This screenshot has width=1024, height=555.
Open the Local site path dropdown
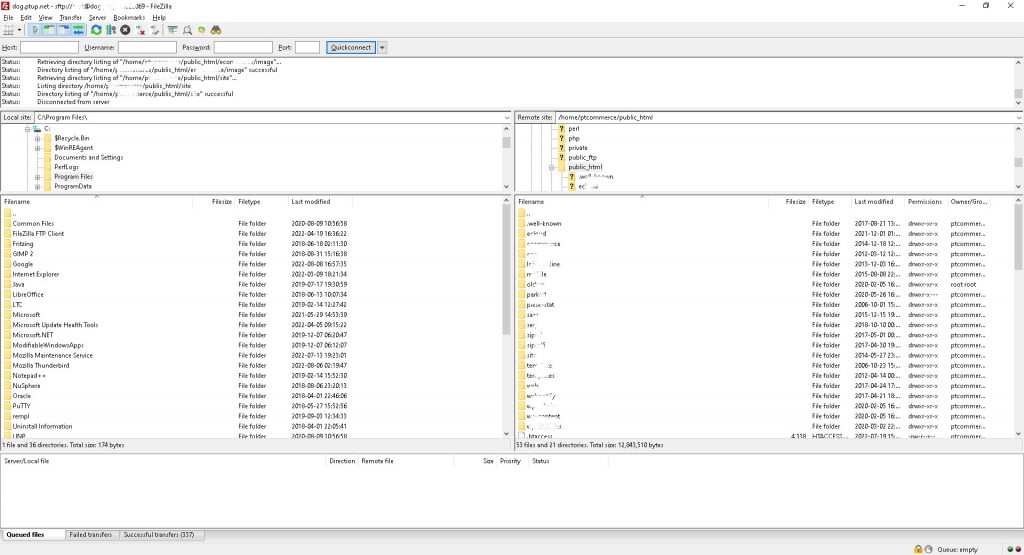tap(507, 118)
